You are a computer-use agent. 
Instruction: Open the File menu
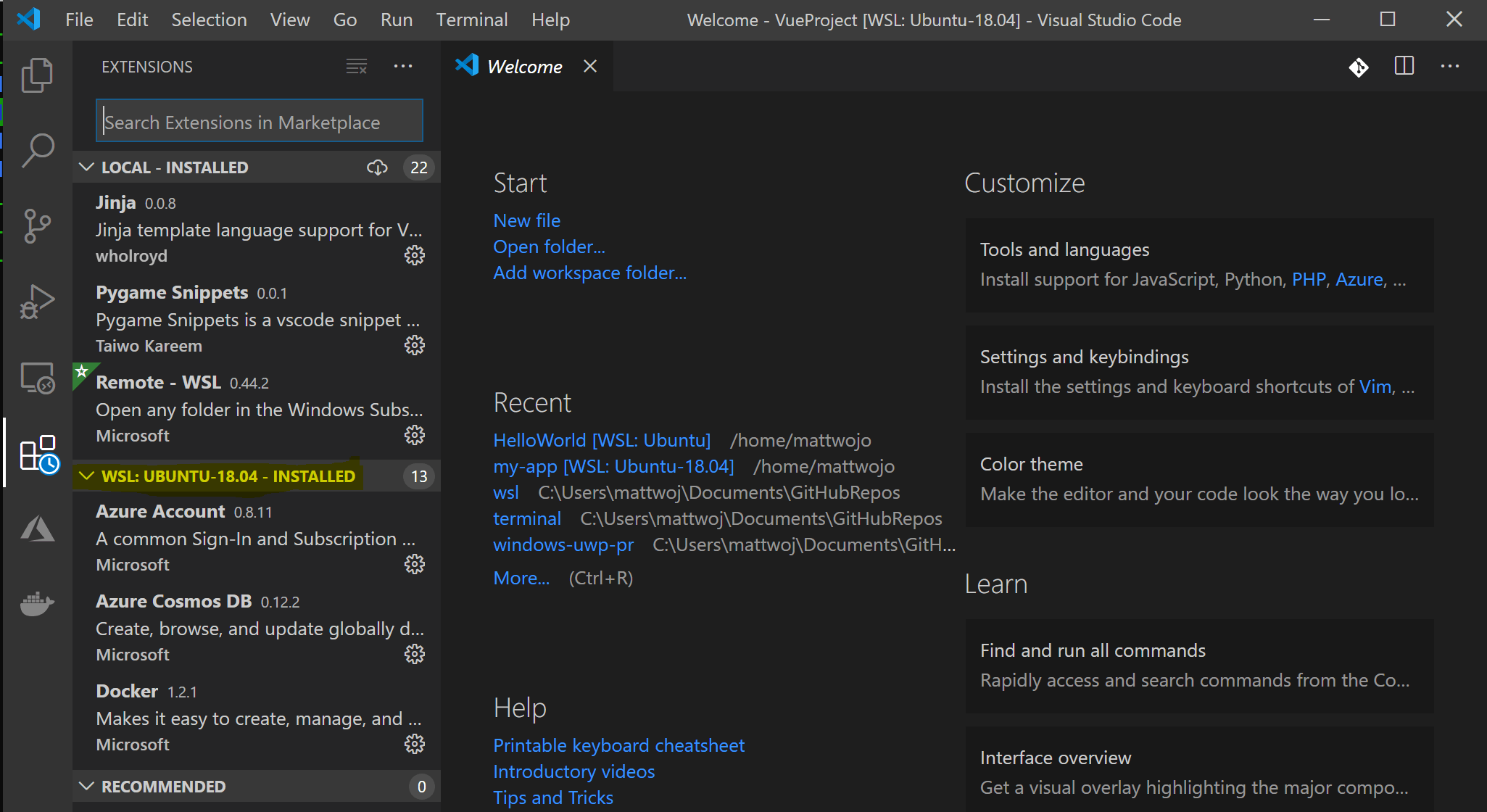click(78, 19)
